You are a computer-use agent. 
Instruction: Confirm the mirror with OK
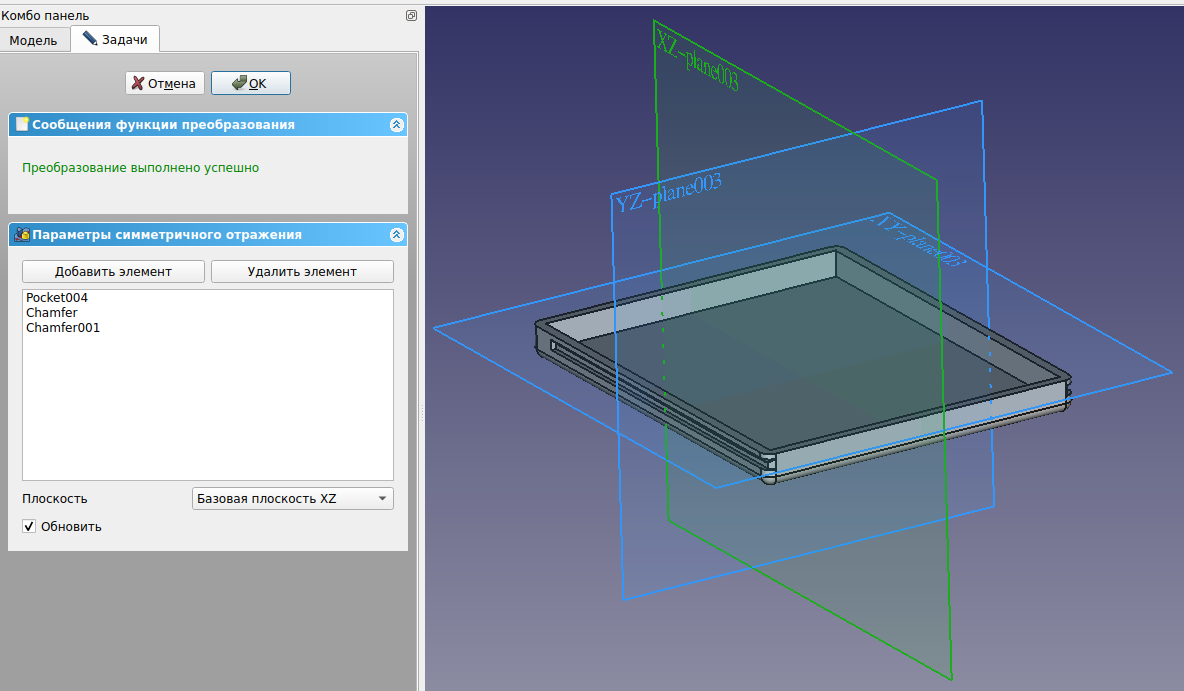coord(250,84)
